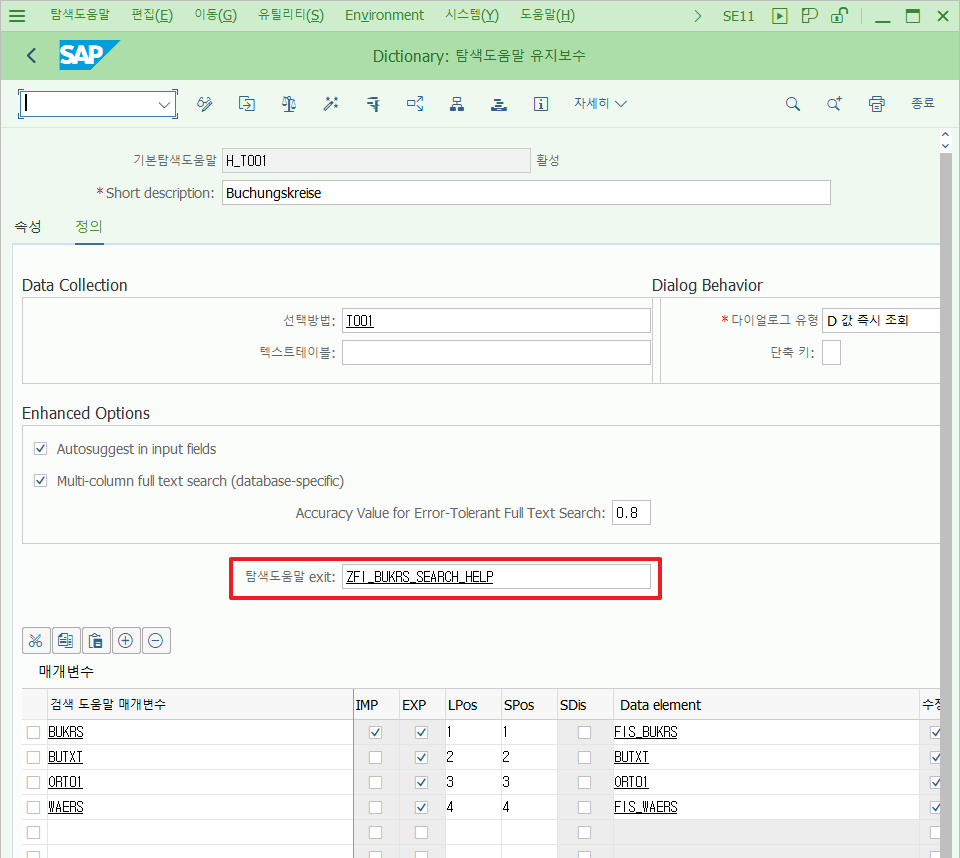Click the Find magnifier icon

coord(793,103)
